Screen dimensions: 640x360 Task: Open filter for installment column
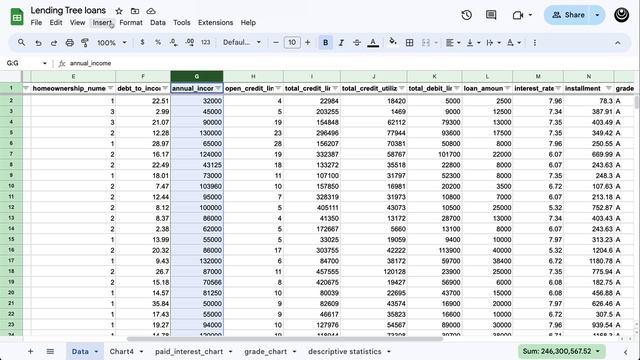click(609, 88)
